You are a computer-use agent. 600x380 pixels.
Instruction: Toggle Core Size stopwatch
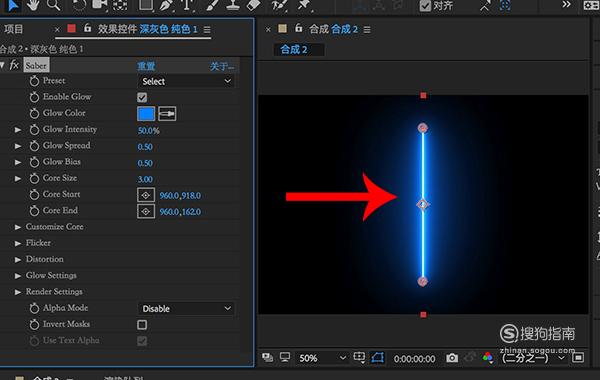pyautogui.click(x=34, y=179)
